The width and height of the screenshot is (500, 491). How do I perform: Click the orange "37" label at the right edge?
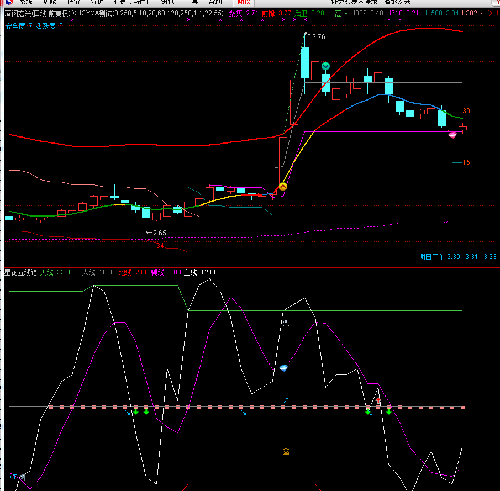[466, 110]
